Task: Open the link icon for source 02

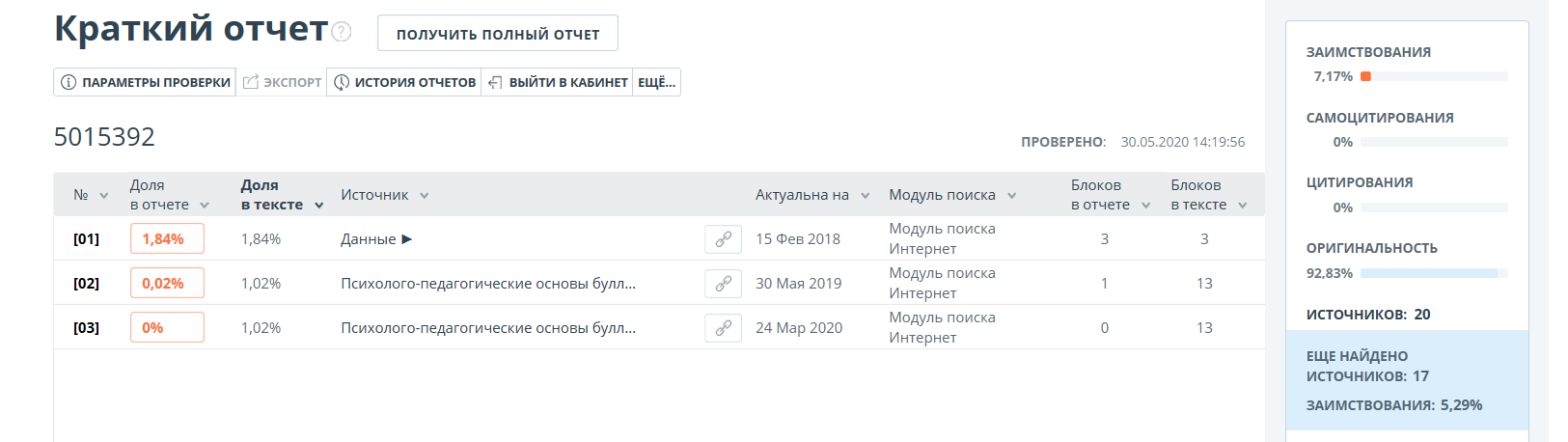Action: pyautogui.click(x=723, y=284)
